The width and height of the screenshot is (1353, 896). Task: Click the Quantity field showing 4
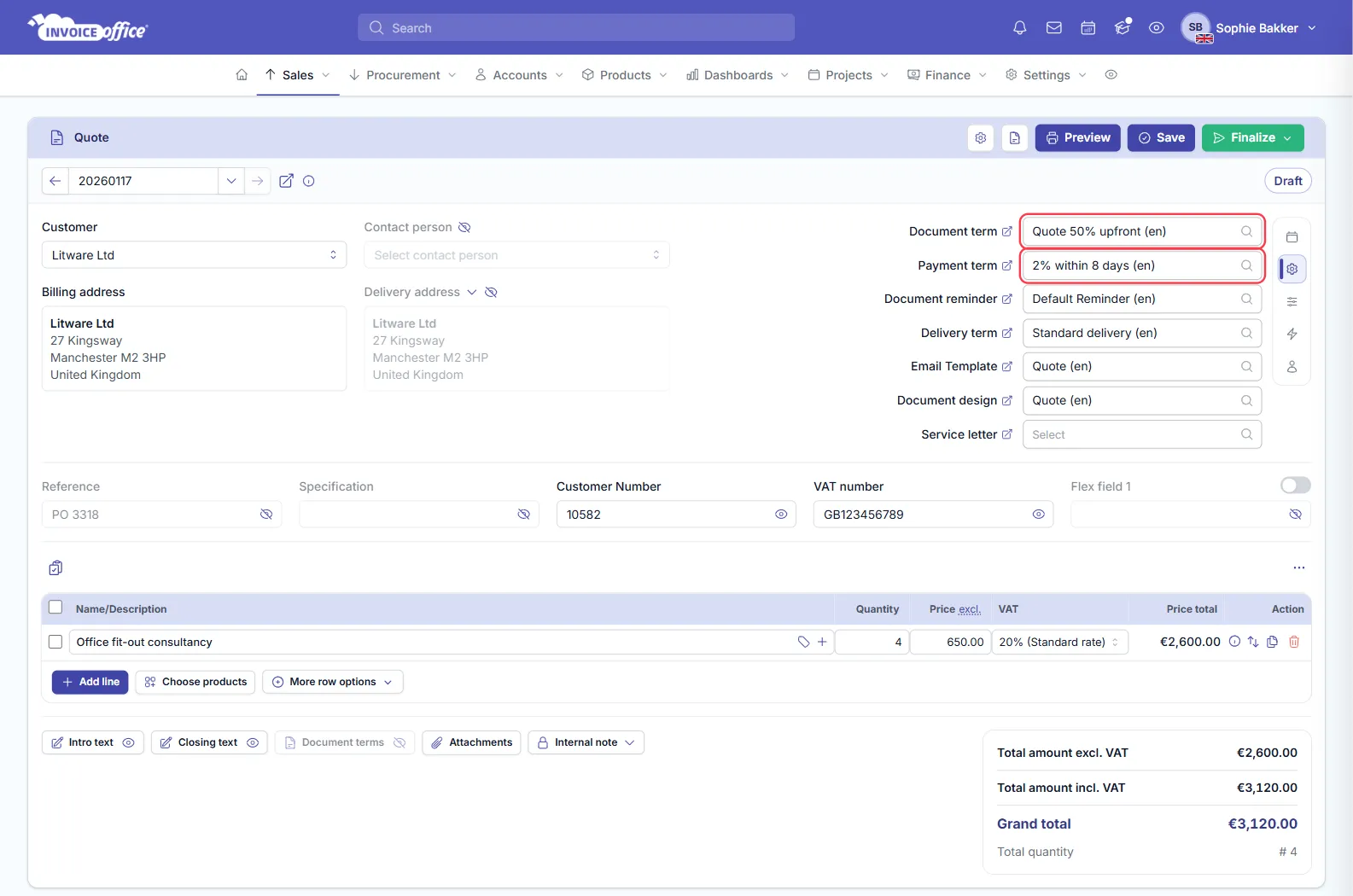coord(872,642)
